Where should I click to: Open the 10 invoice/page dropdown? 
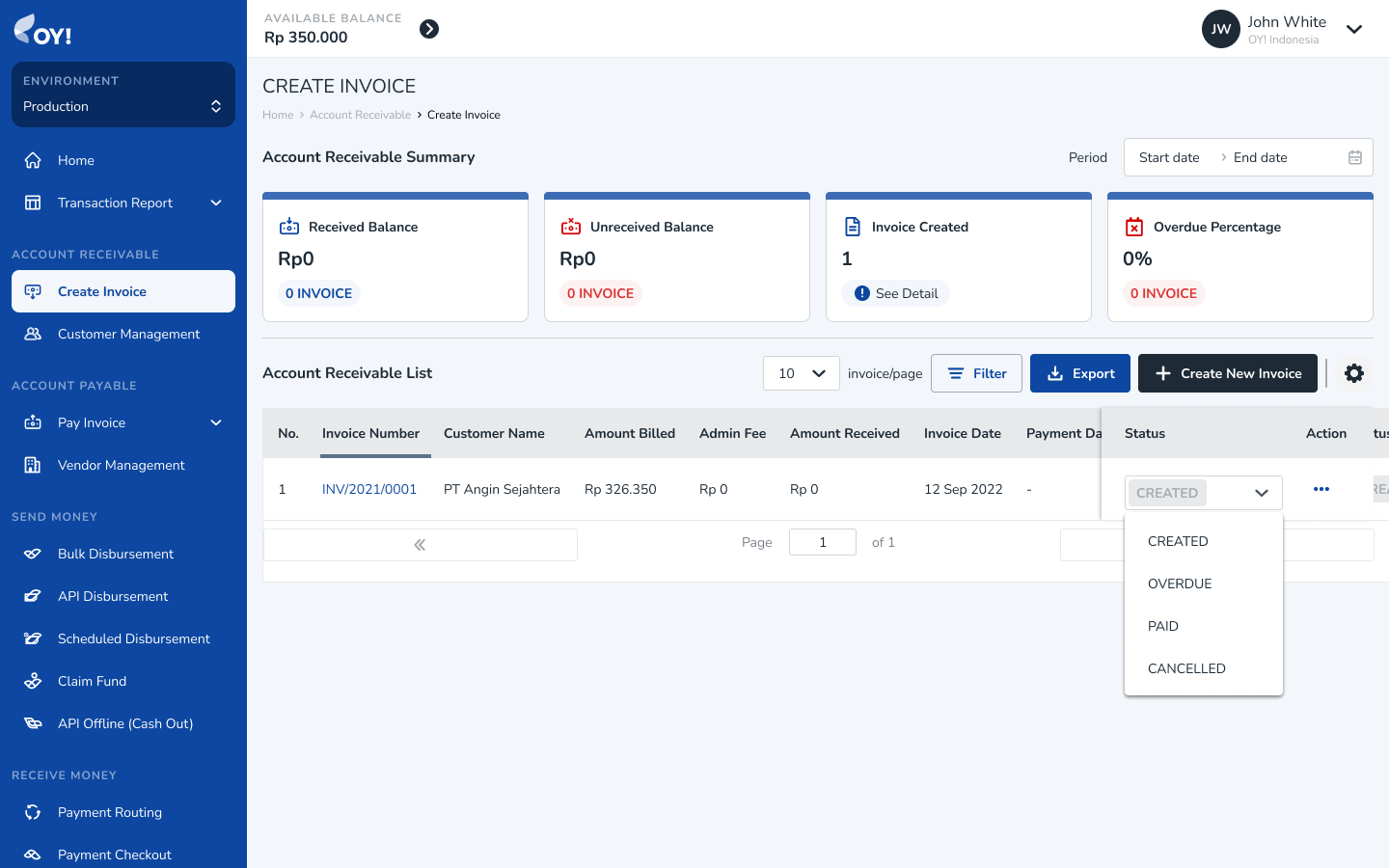pos(802,373)
